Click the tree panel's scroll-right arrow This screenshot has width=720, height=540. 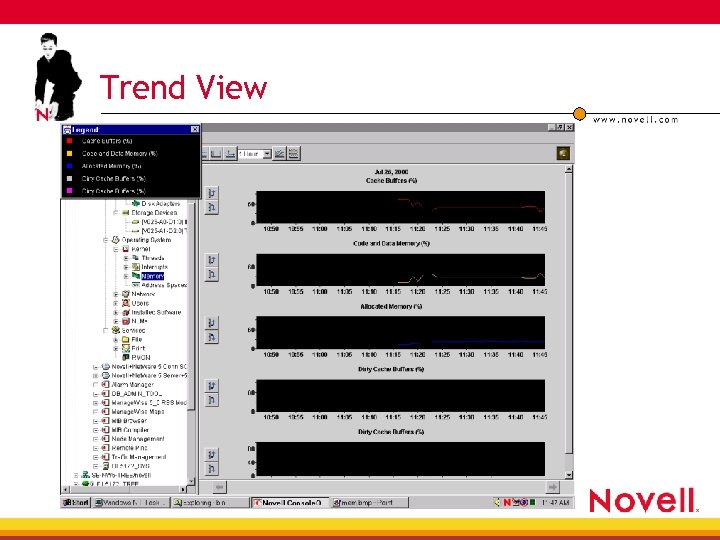[x=183, y=489]
